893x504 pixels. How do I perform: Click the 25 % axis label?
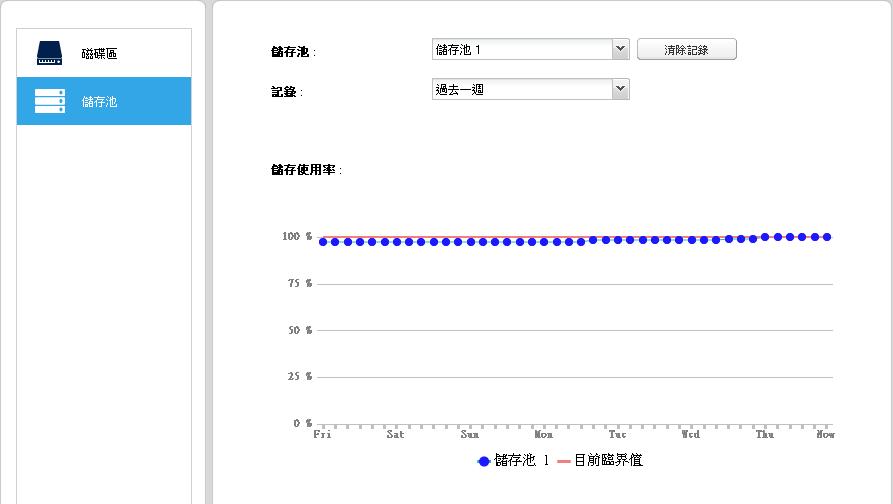pyautogui.click(x=300, y=376)
